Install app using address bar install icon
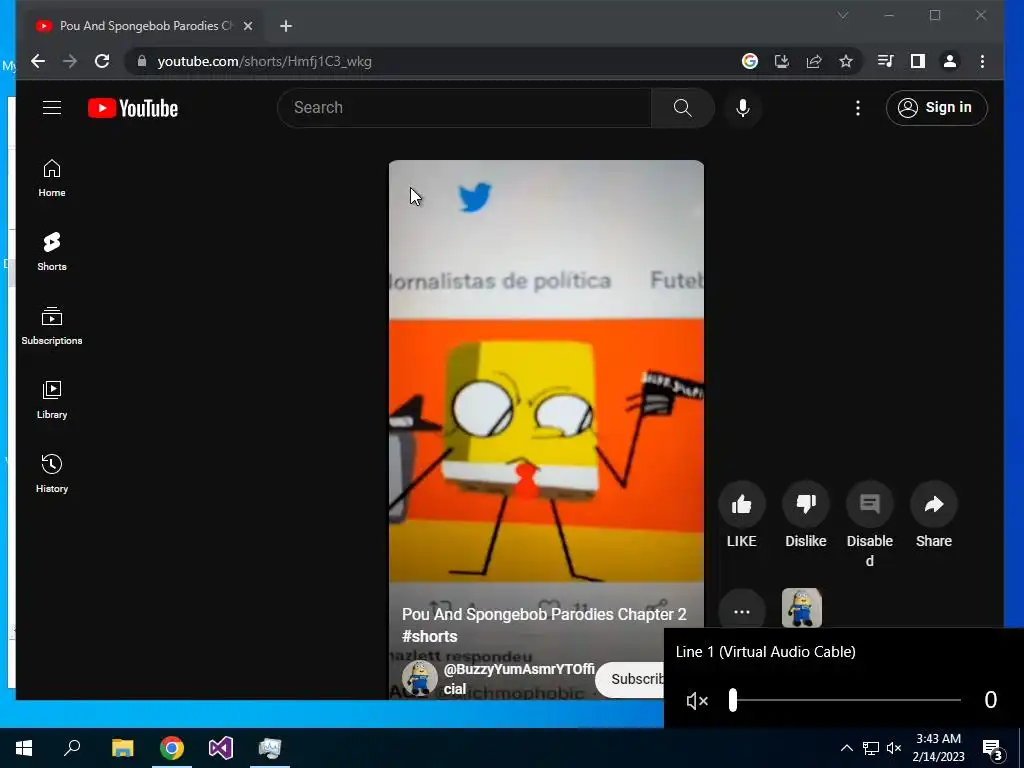This screenshot has height=768, width=1024. click(x=782, y=61)
